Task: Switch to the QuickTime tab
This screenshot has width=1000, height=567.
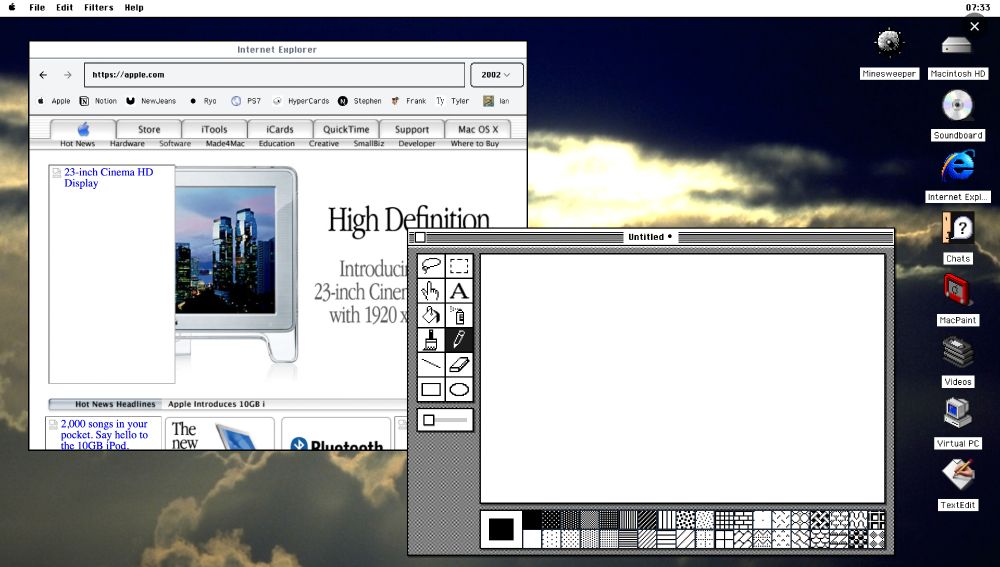Action: [346, 129]
